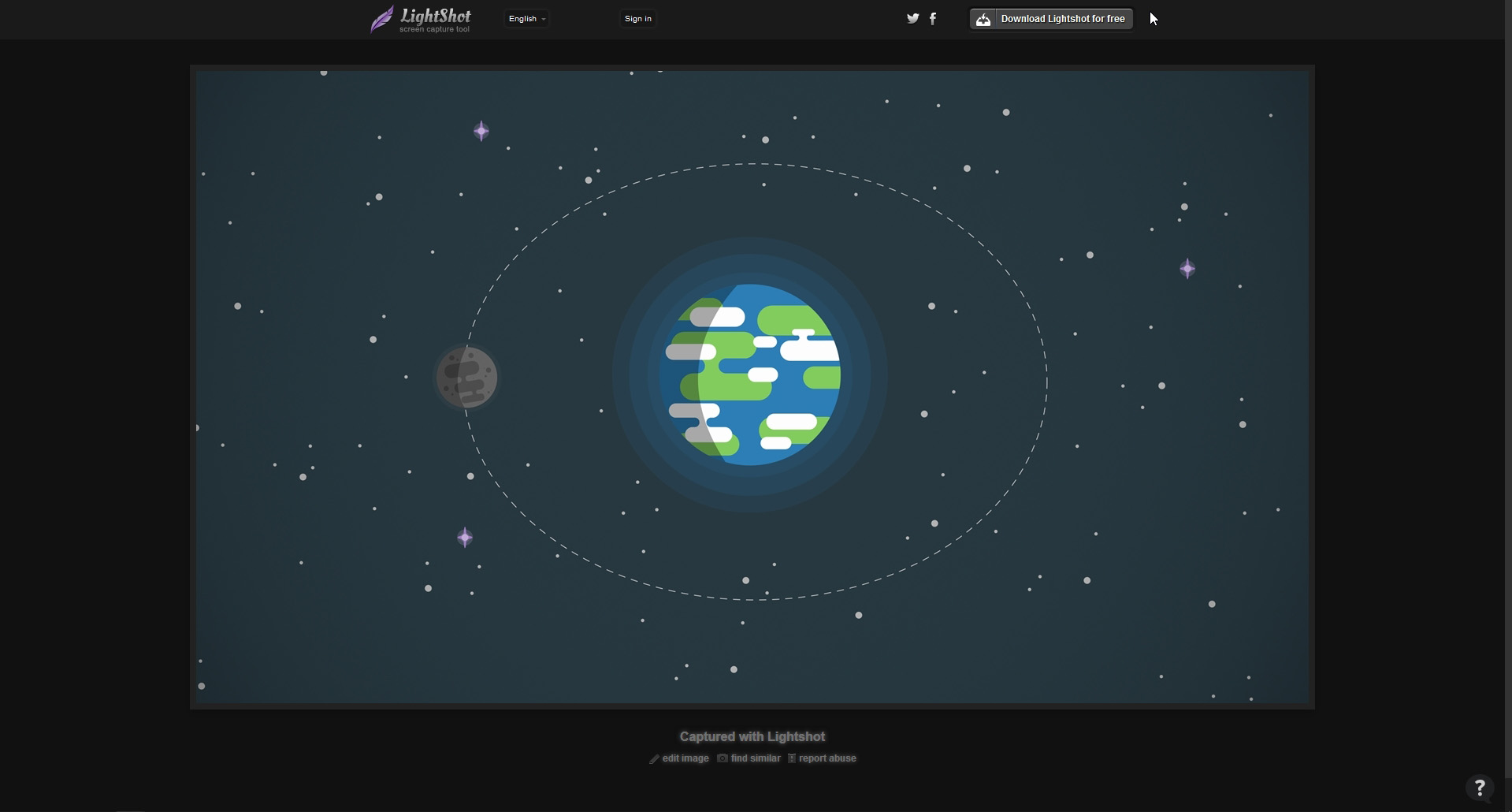Click the report abuse link
The height and width of the screenshot is (812, 1512).
[x=822, y=758]
